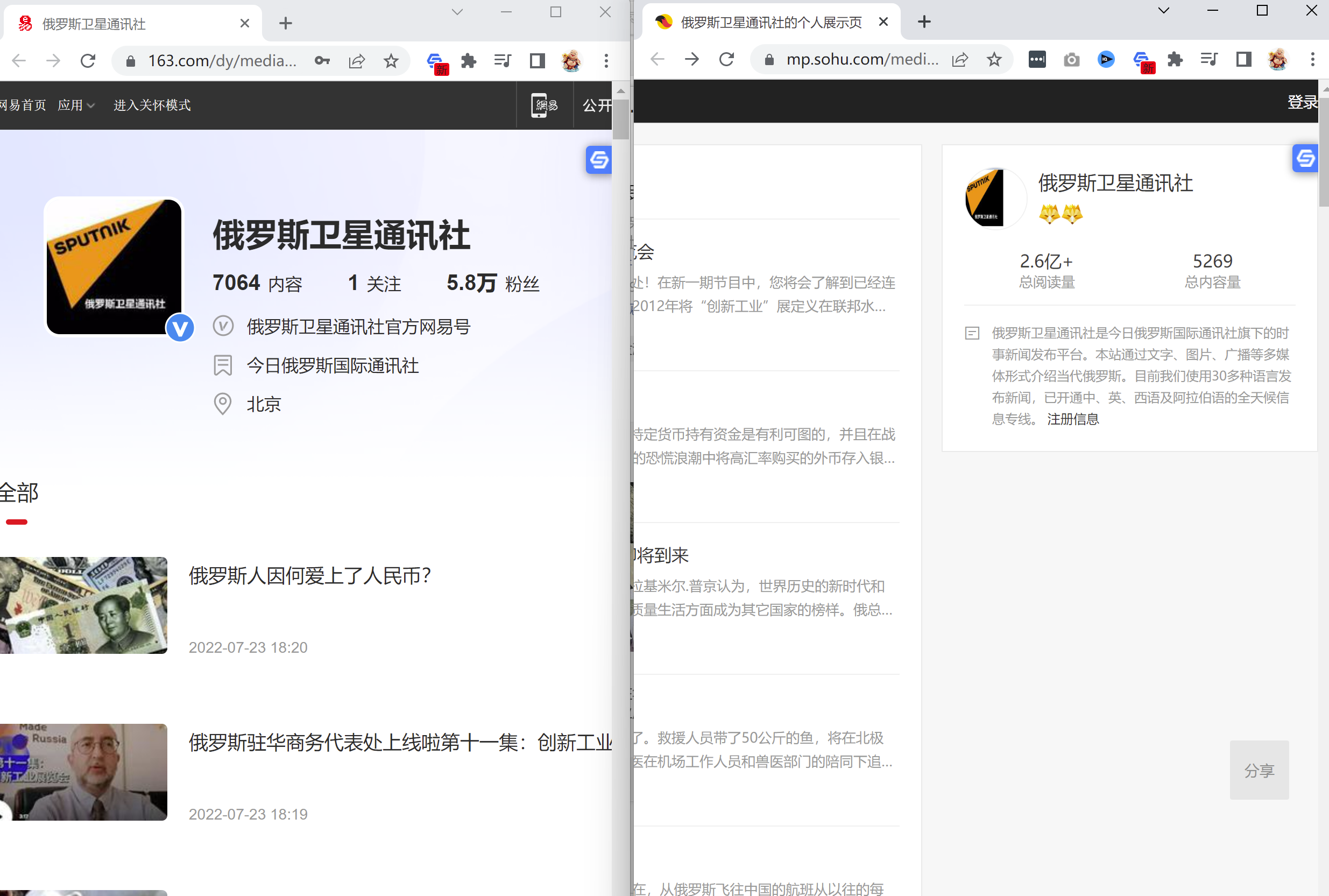The image size is (1329, 896).
Task: Click the sohu page vertical scrollbar thumb
Action: [x=1324, y=151]
